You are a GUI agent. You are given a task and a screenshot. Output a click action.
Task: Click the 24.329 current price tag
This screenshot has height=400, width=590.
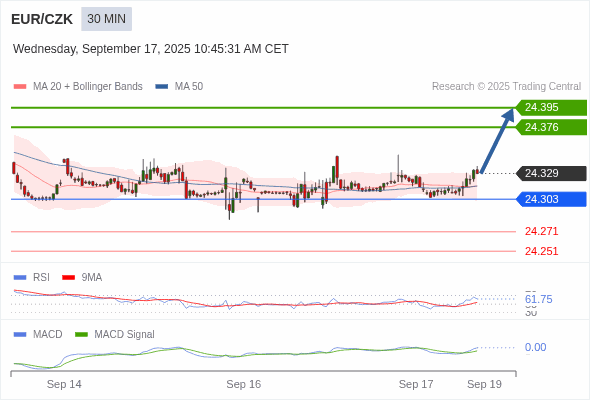pyautogui.click(x=551, y=173)
